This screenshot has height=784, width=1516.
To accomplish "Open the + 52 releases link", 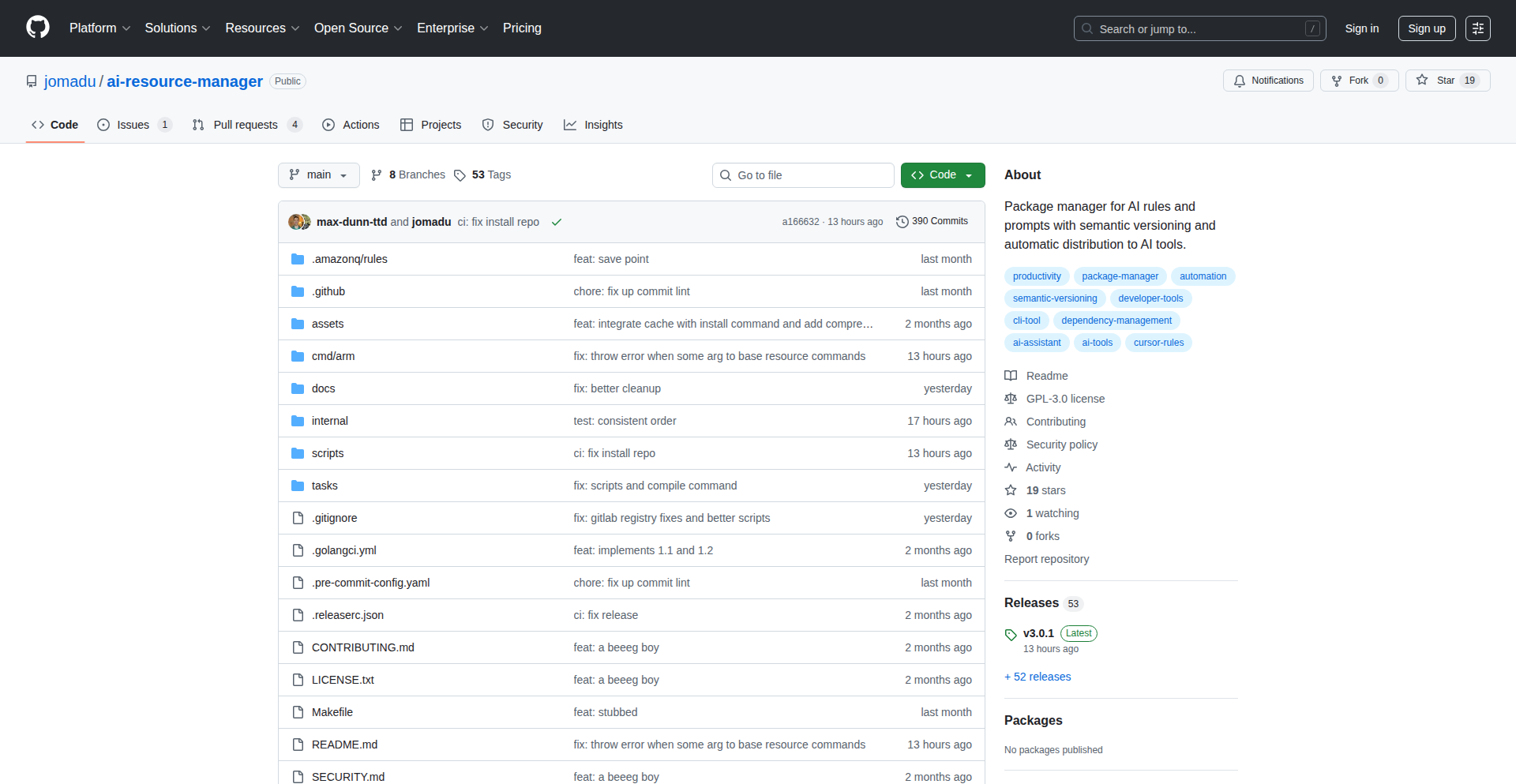I will click(x=1037, y=677).
